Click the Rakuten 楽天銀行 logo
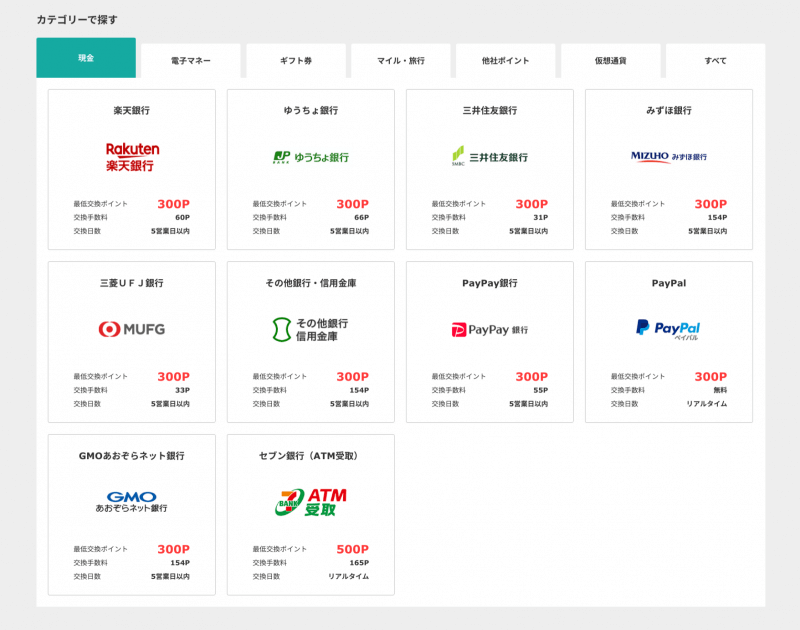Viewport: 800px width, 630px height. 132,157
